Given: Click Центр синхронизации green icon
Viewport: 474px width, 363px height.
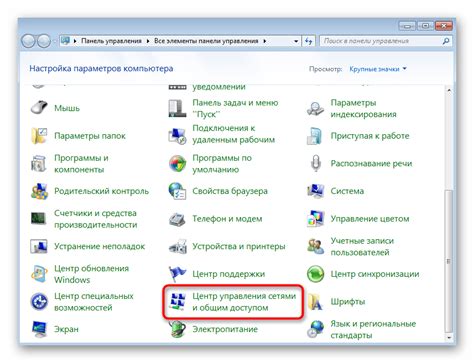Looking at the screenshot, I should 315,274.
